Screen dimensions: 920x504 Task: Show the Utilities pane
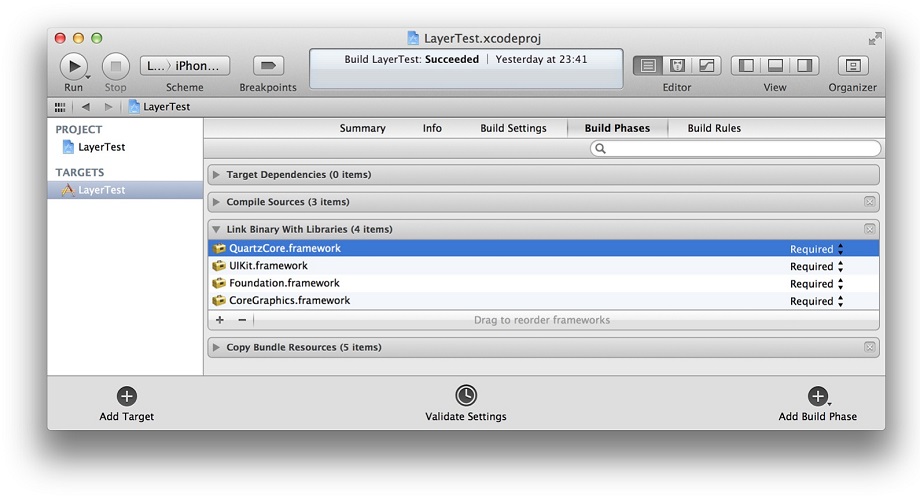pos(804,66)
